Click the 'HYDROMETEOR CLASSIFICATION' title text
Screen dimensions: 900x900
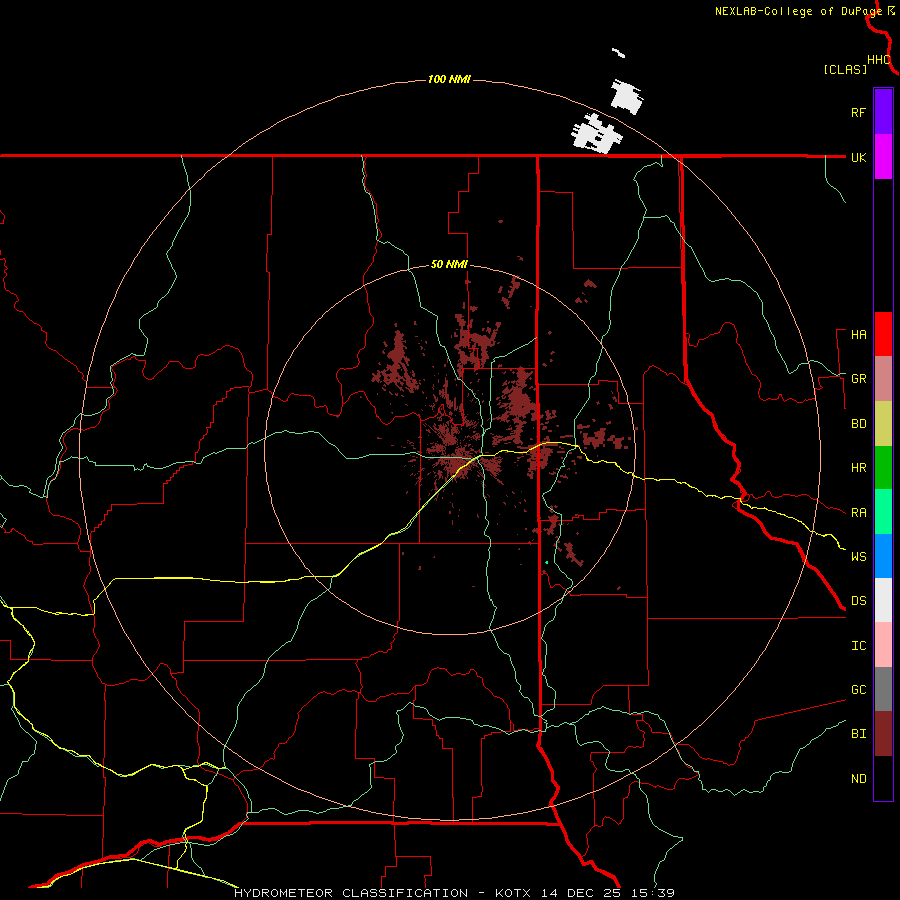(x=351, y=893)
